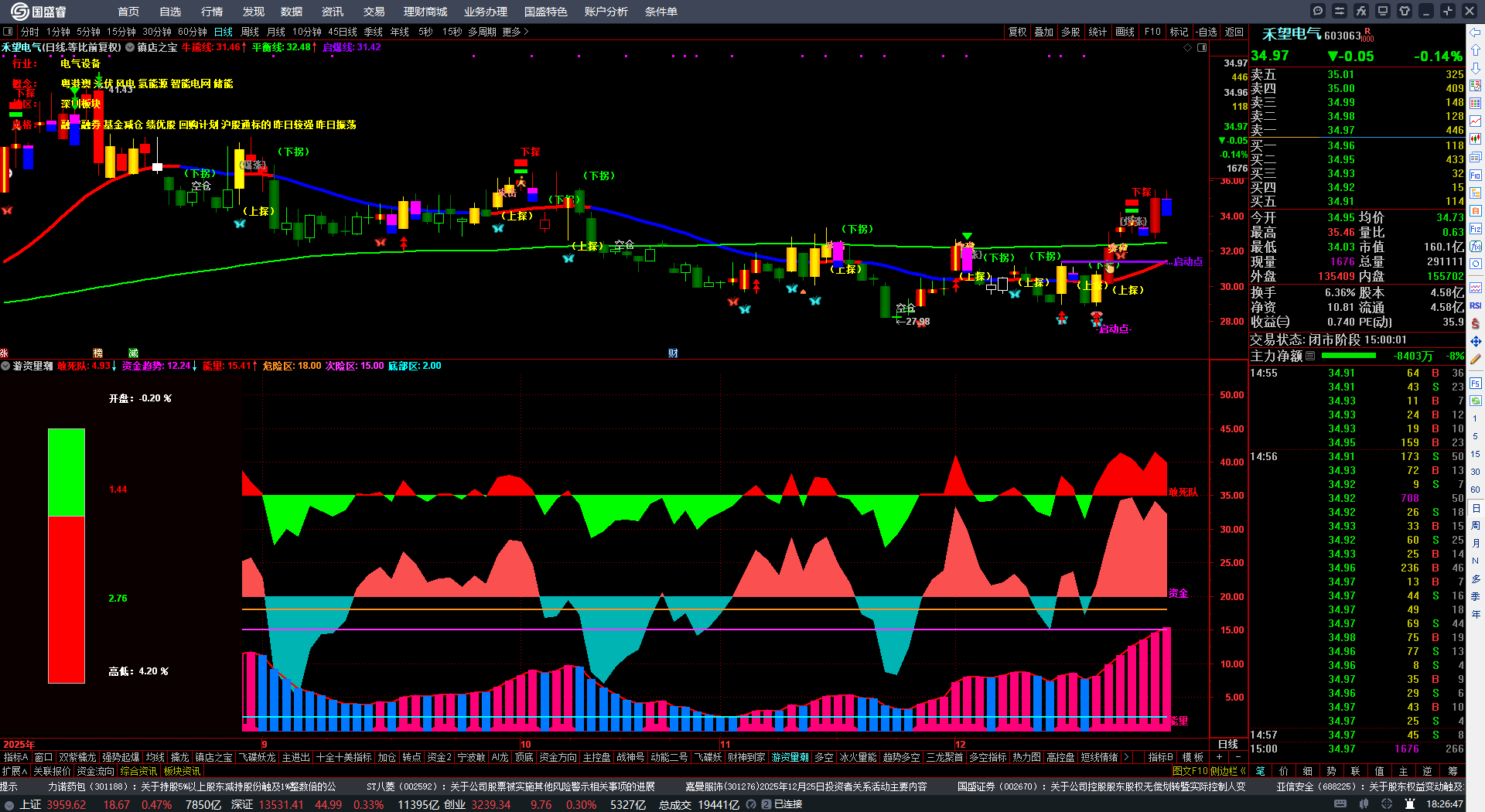Image resolution: width=1485 pixels, height=812 pixels.
Task: Click the 力诺药包 (301188) news ticker headline
Action: click(x=192, y=786)
